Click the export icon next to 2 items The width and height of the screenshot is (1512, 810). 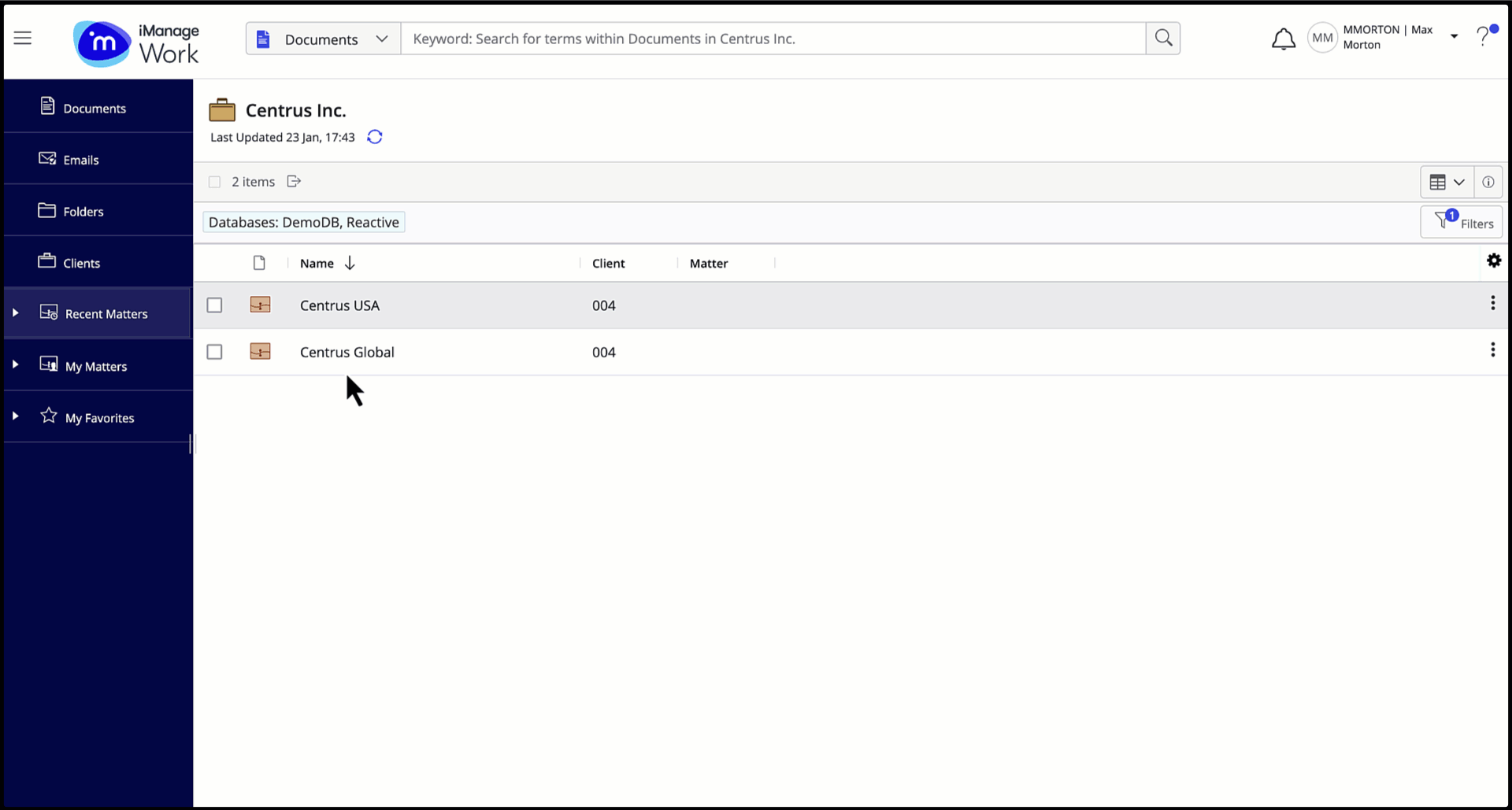click(294, 181)
